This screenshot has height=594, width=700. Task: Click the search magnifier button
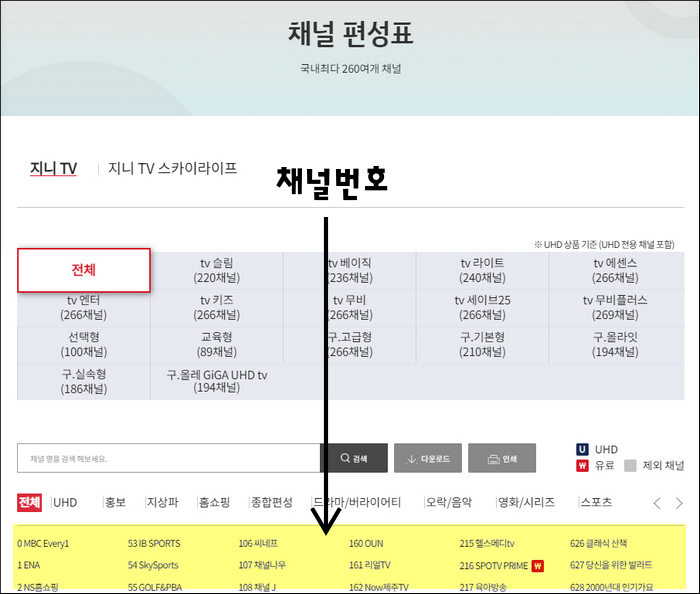353,459
